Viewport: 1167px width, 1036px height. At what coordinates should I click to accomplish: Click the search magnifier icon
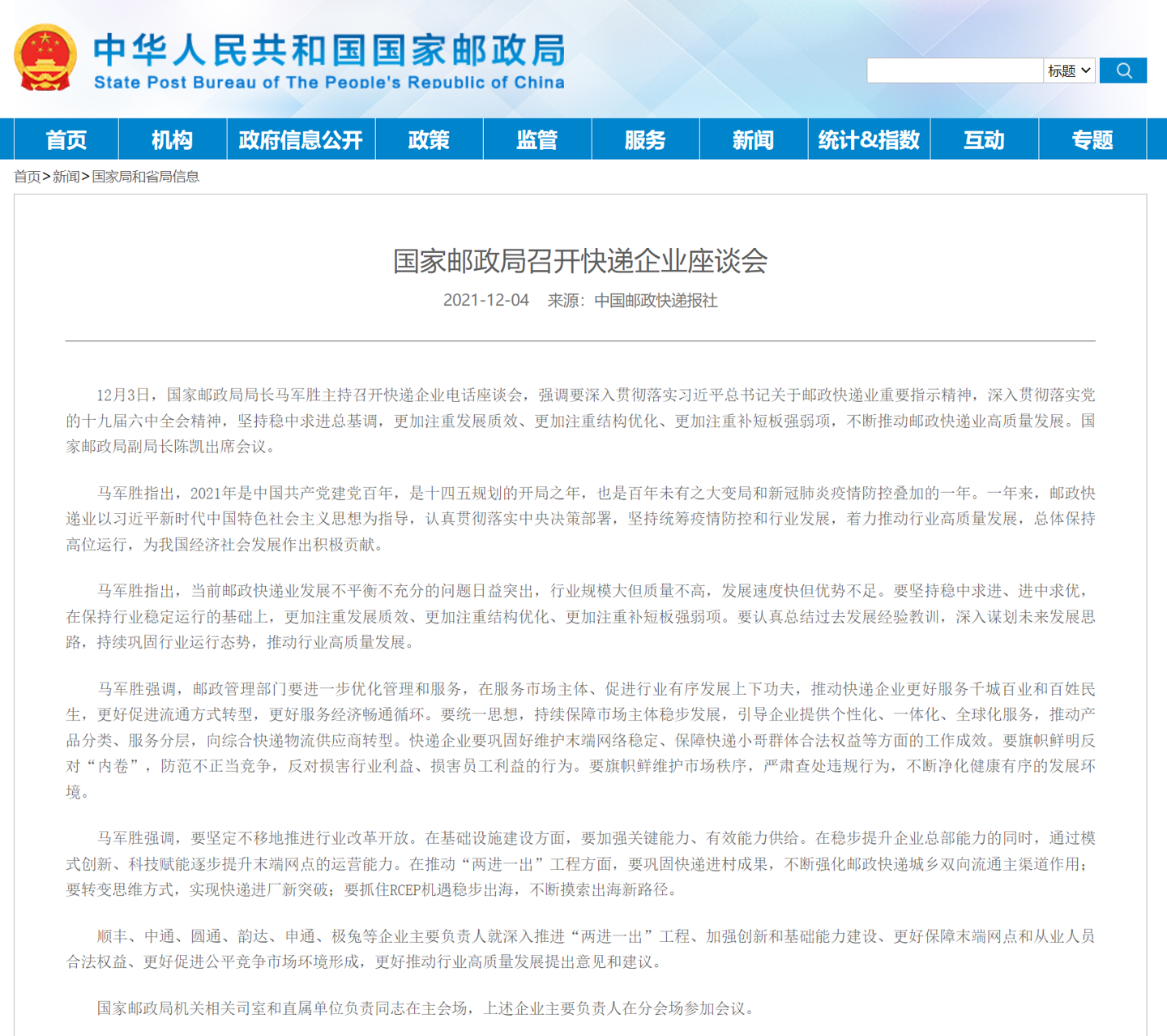[x=1123, y=70]
